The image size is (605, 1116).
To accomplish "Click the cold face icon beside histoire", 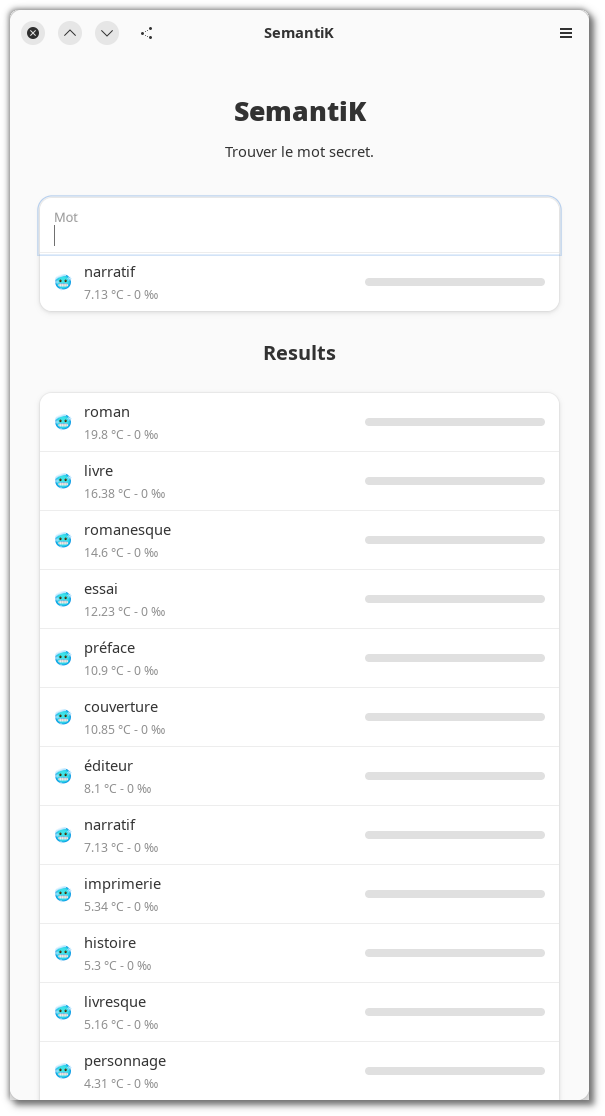I will (x=63, y=953).
